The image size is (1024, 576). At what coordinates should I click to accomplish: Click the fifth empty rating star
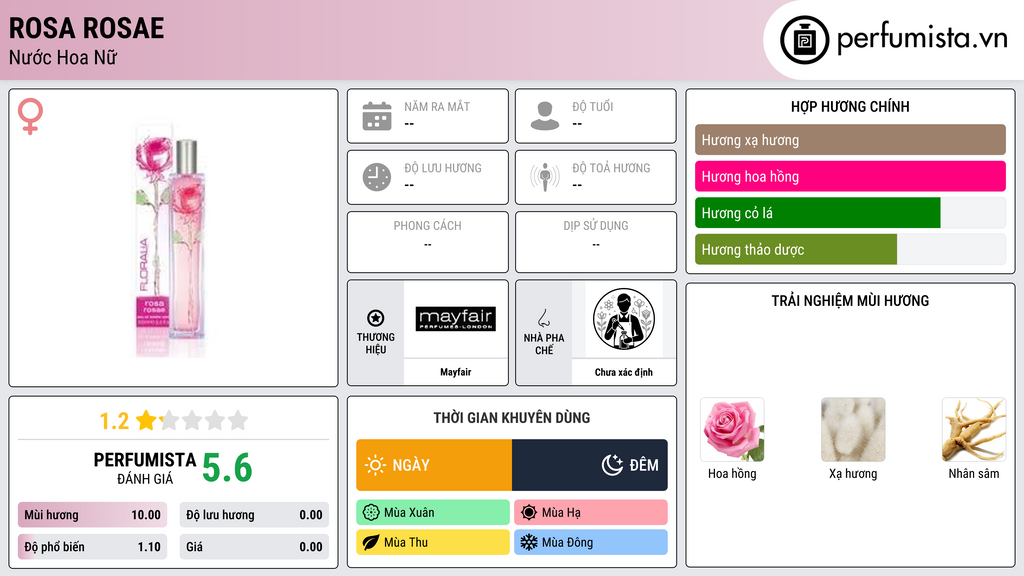pyautogui.click(x=238, y=420)
